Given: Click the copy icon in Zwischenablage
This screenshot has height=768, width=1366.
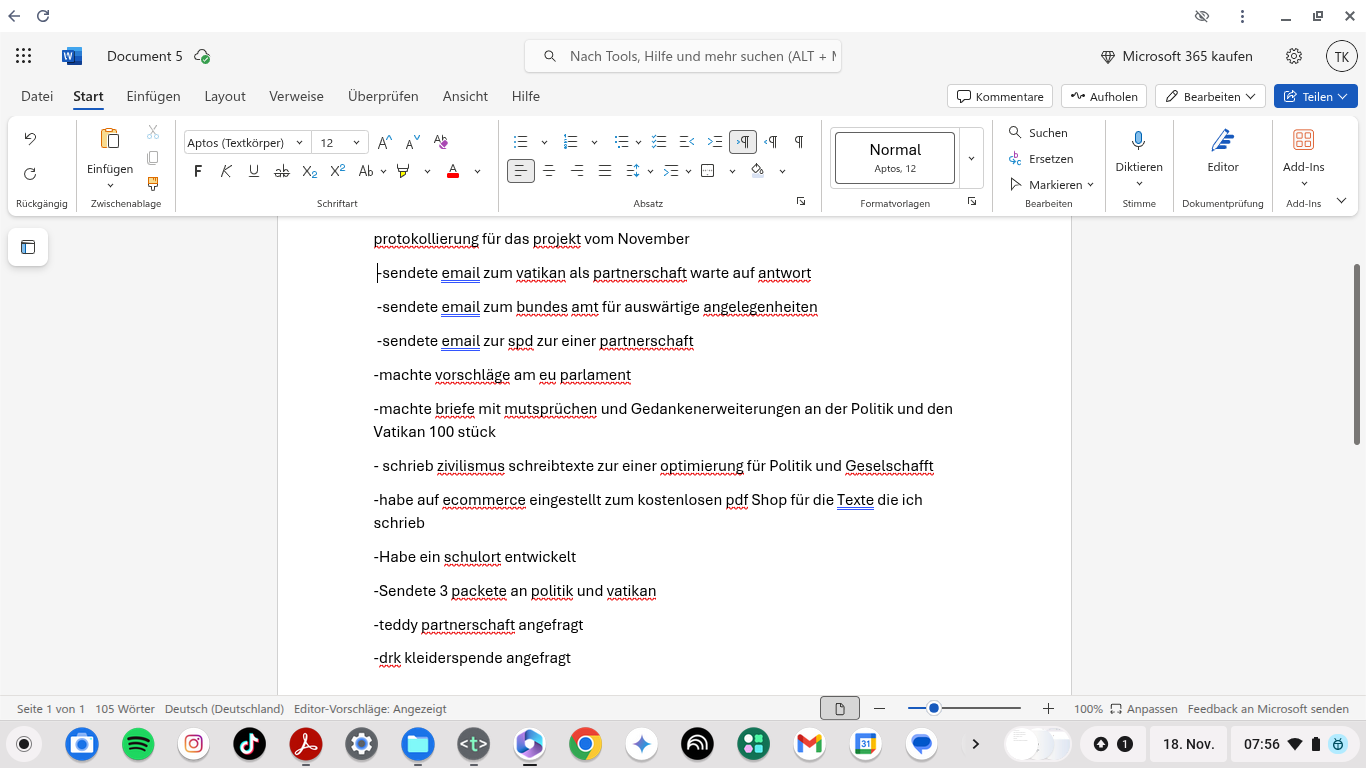Looking at the screenshot, I should coord(153,158).
